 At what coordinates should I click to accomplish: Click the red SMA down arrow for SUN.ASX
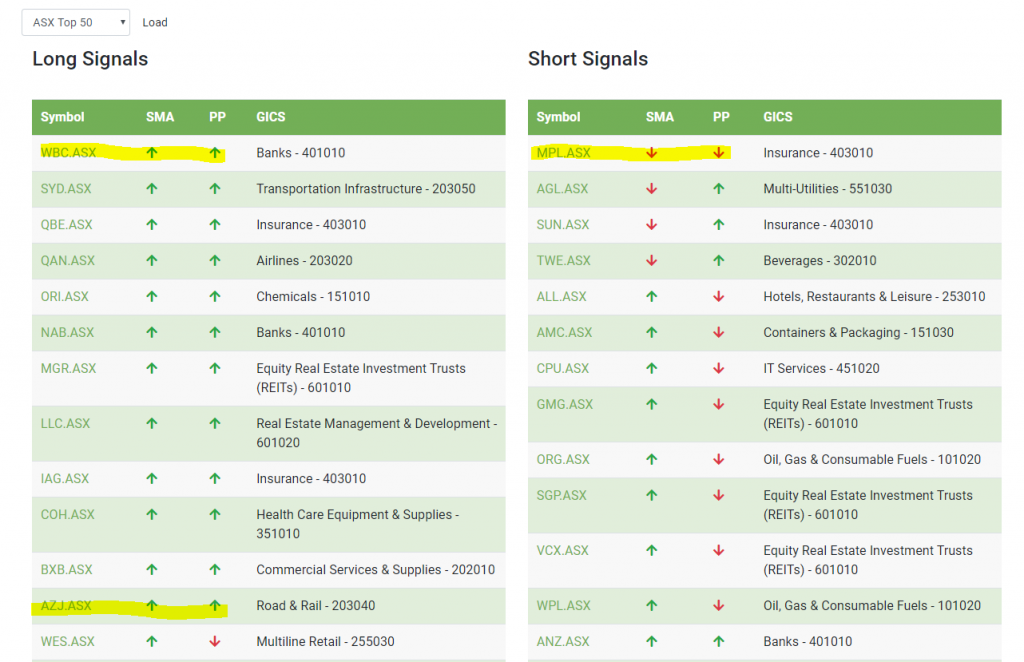click(652, 225)
